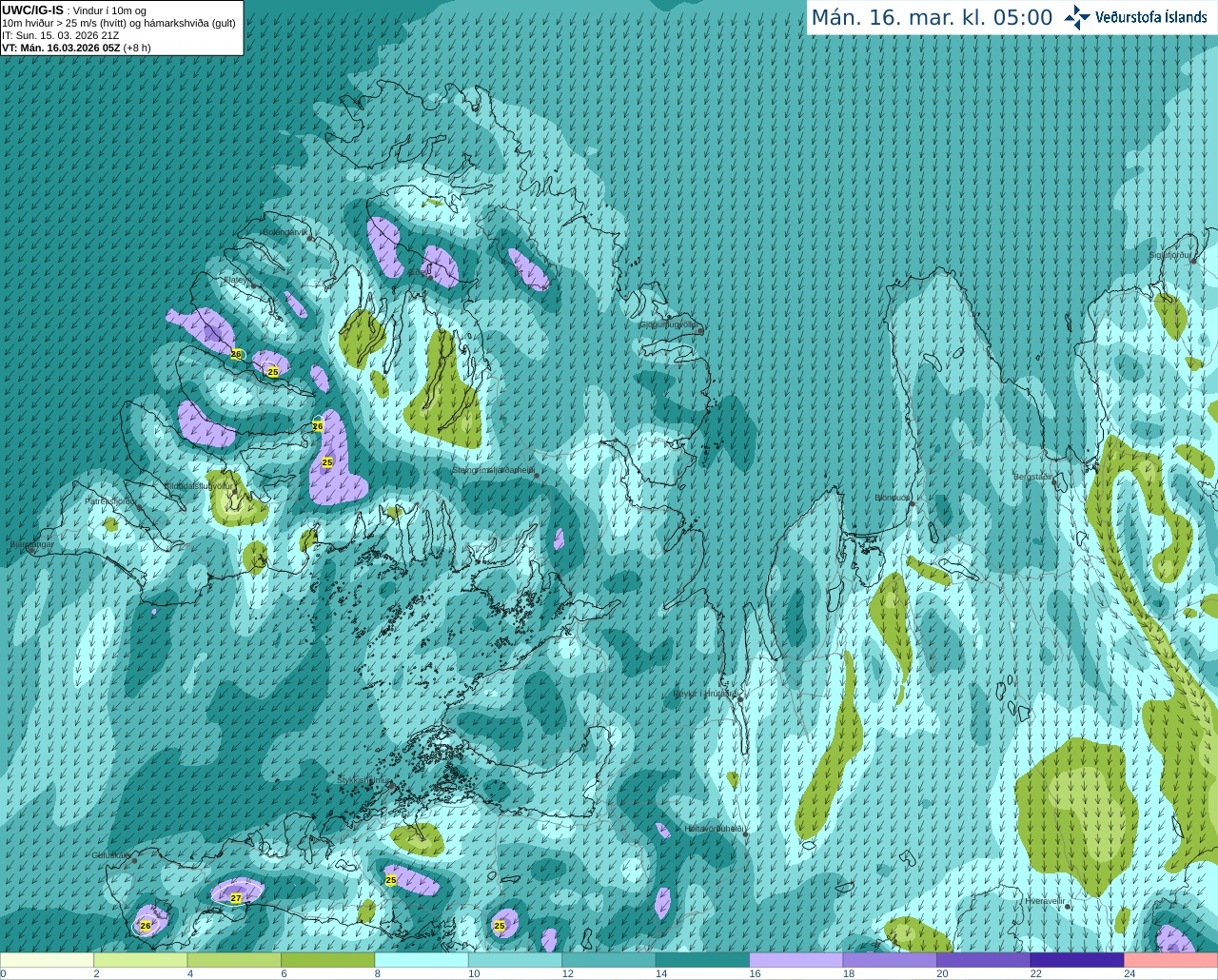The width and height of the screenshot is (1218, 980).
Task: Click the pale yellow 0–2 legend swatch
Action: click(x=47, y=960)
